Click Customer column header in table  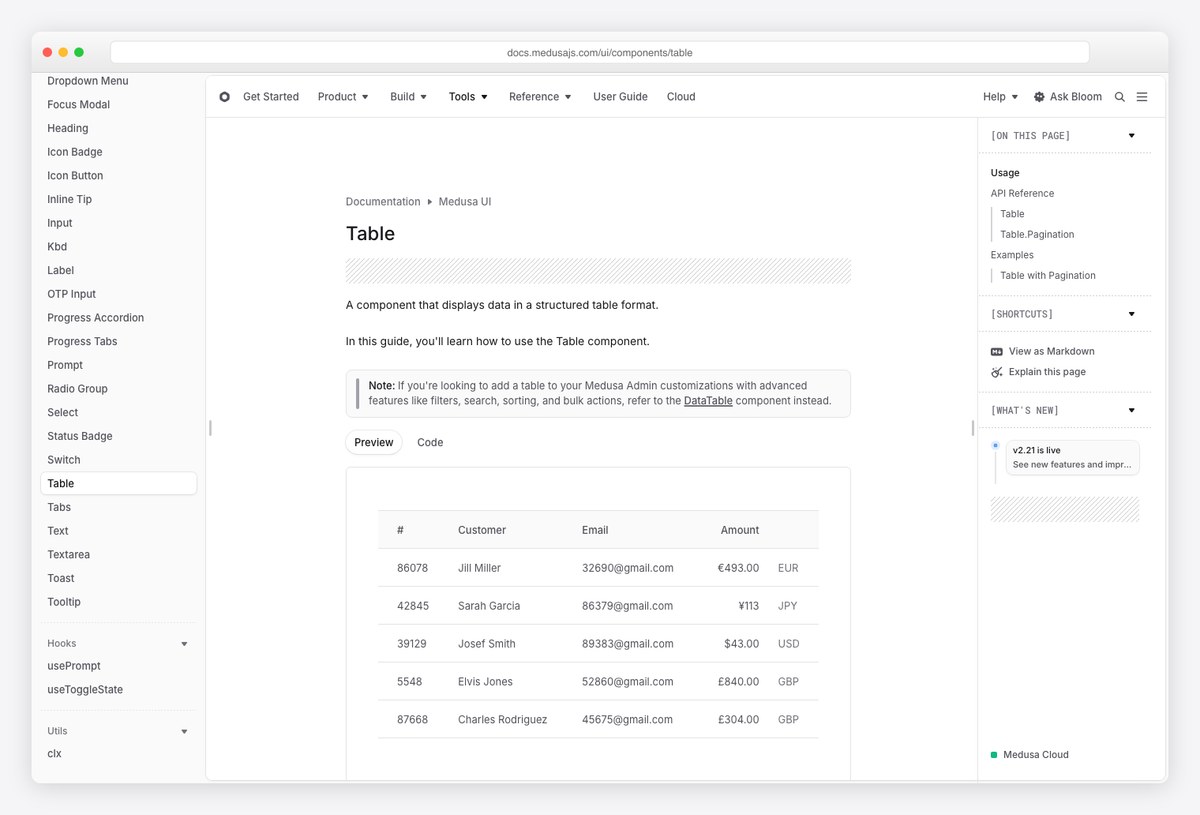482,530
